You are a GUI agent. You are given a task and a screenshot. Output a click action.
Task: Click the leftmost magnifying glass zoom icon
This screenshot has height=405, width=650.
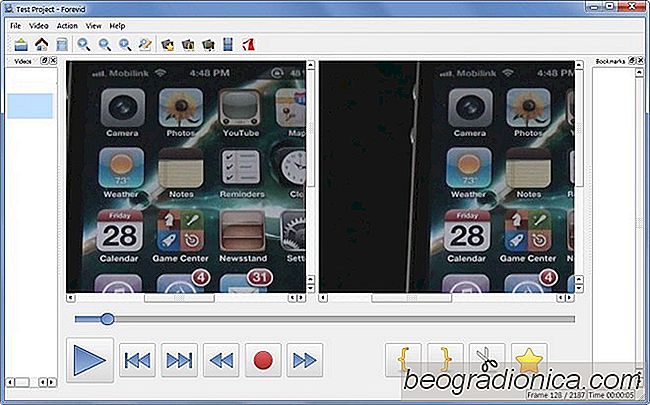(84, 44)
